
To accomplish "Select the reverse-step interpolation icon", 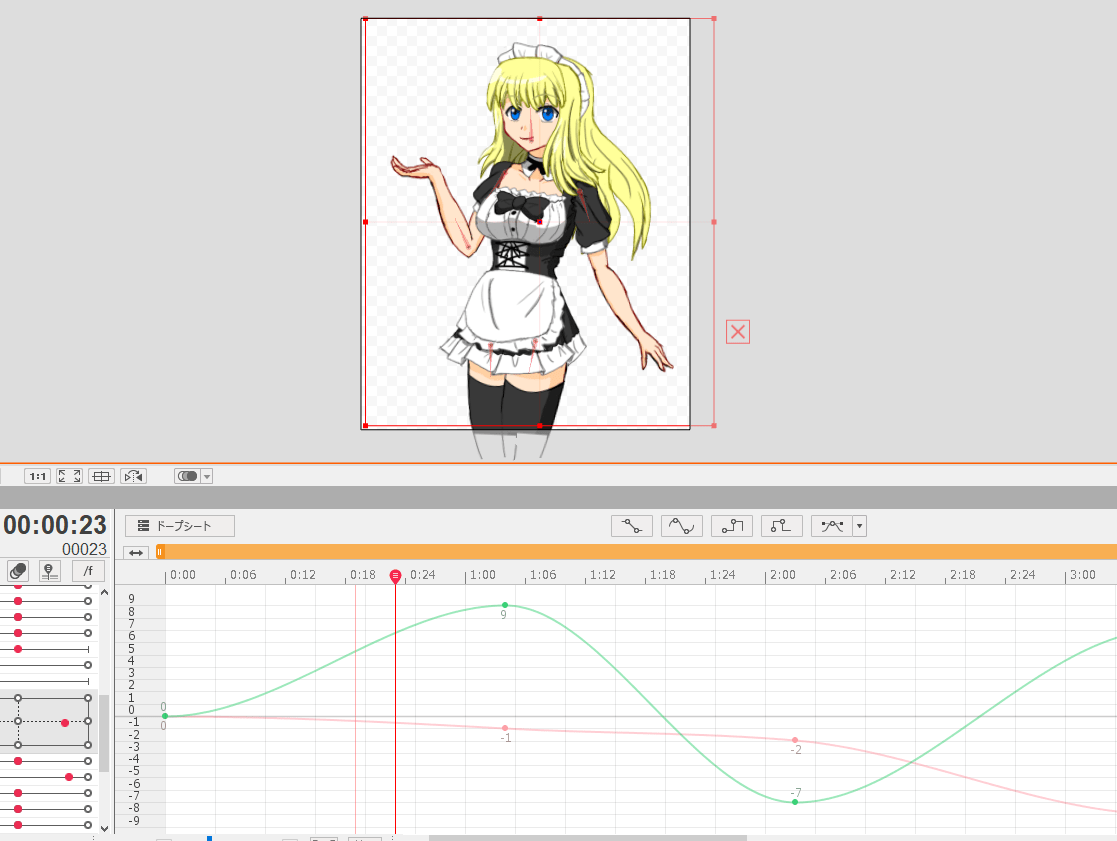I will click(x=781, y=525).
